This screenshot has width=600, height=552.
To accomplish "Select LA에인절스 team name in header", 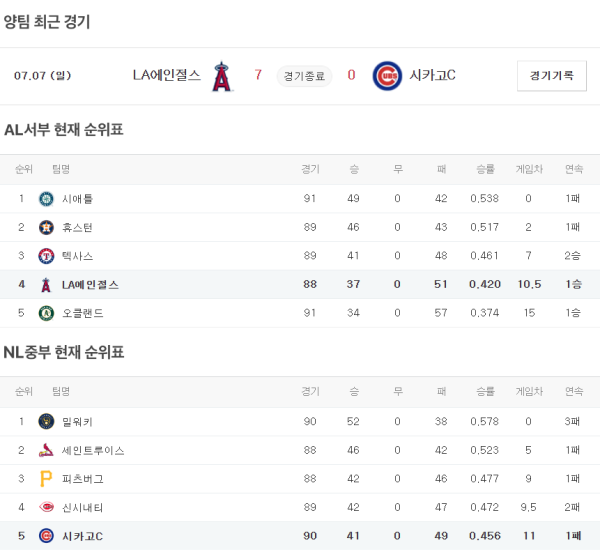I will [166, 75].
